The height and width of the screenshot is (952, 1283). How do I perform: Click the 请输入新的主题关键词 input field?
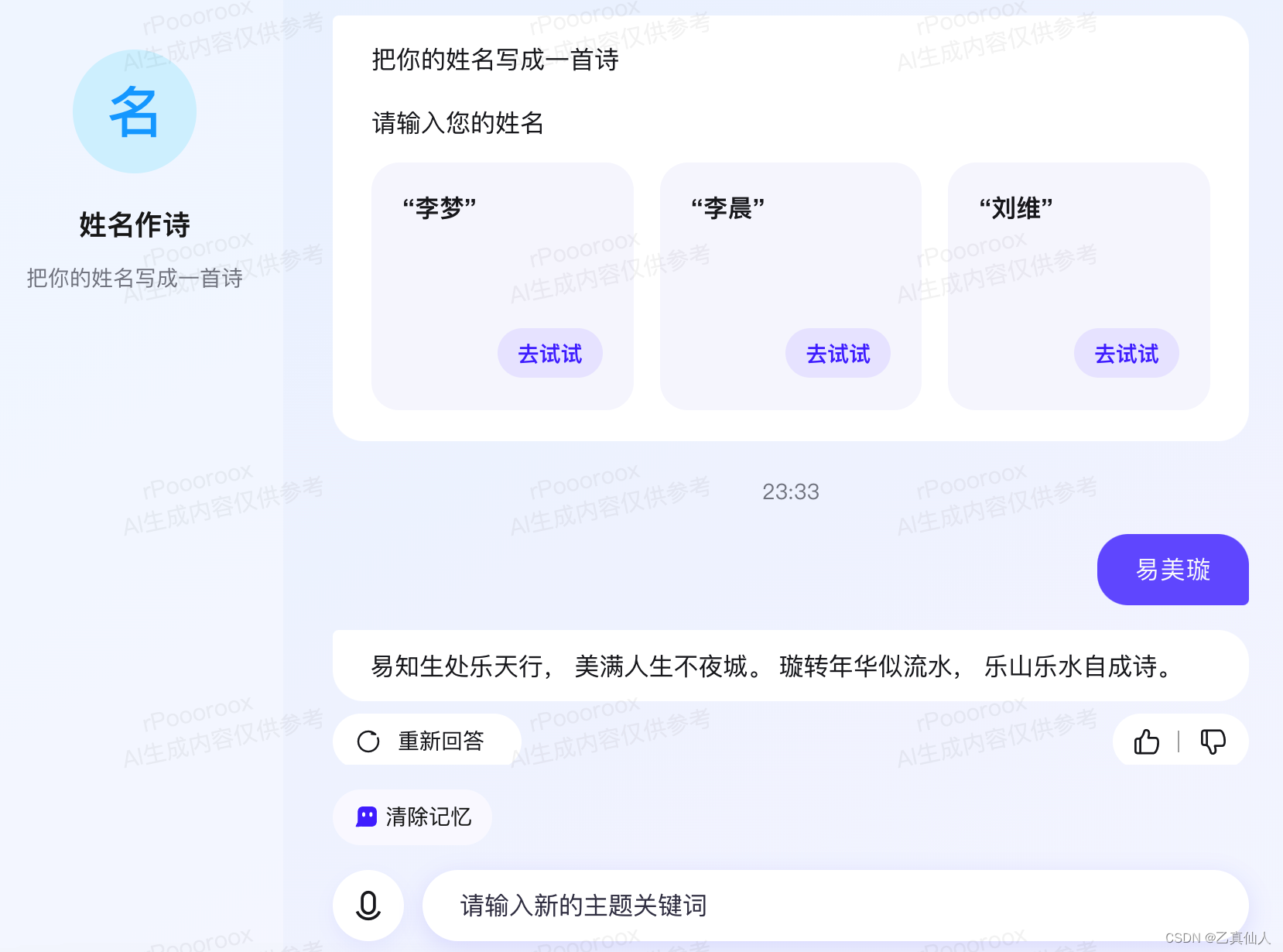836,905
